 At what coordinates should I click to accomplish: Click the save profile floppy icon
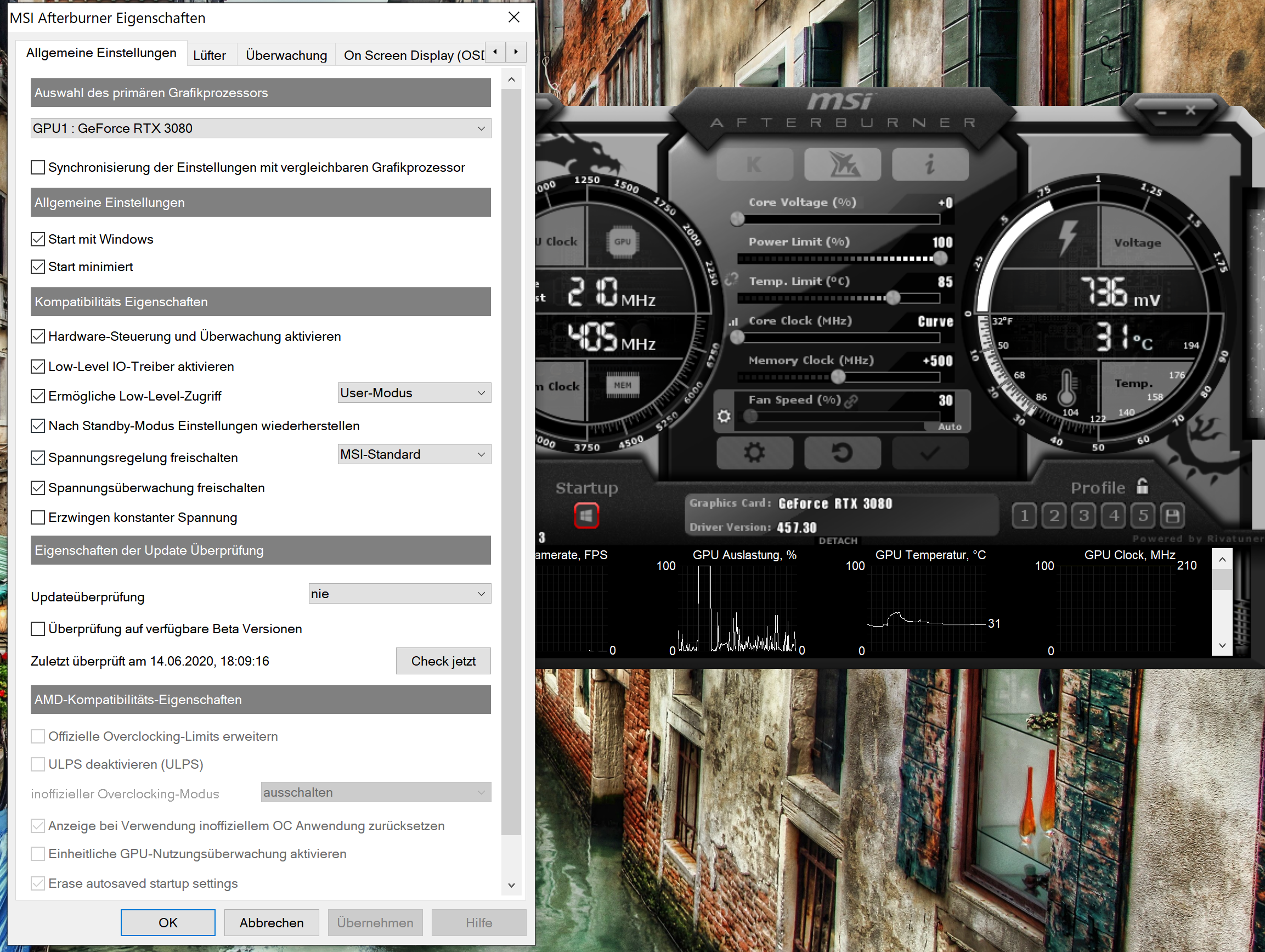point(1172,516)
